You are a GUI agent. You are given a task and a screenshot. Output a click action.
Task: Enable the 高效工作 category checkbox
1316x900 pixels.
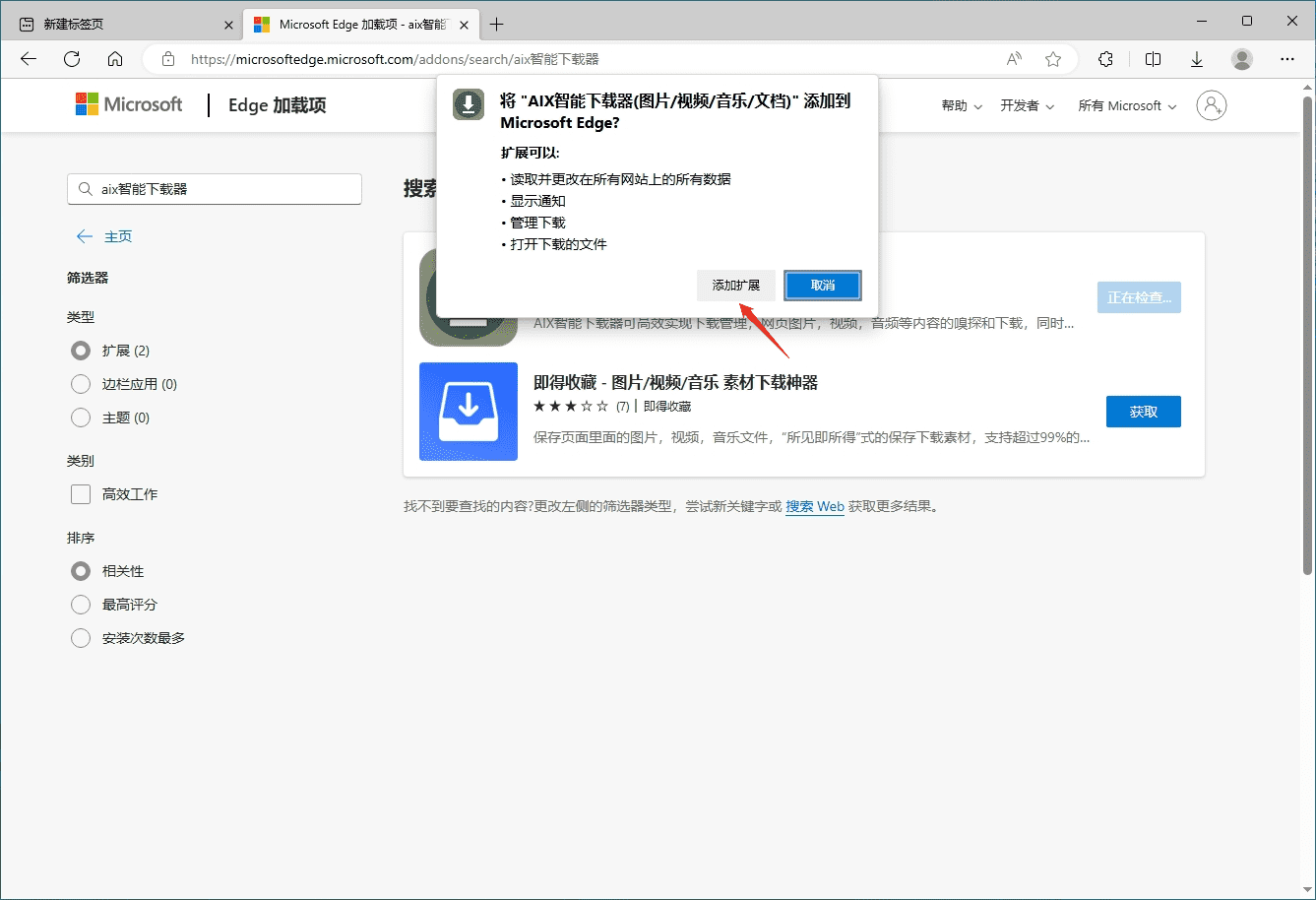pyautogui.click(x=80, y=494)
